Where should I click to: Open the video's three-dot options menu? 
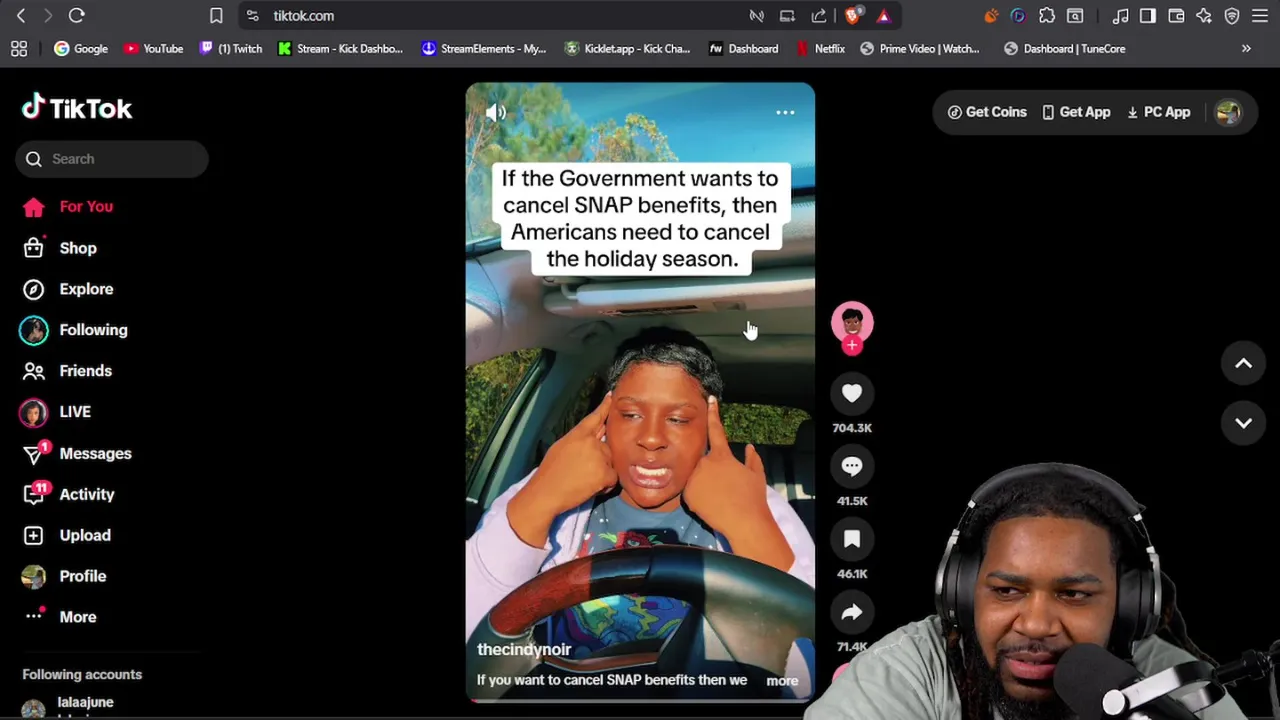pos(785,112)
